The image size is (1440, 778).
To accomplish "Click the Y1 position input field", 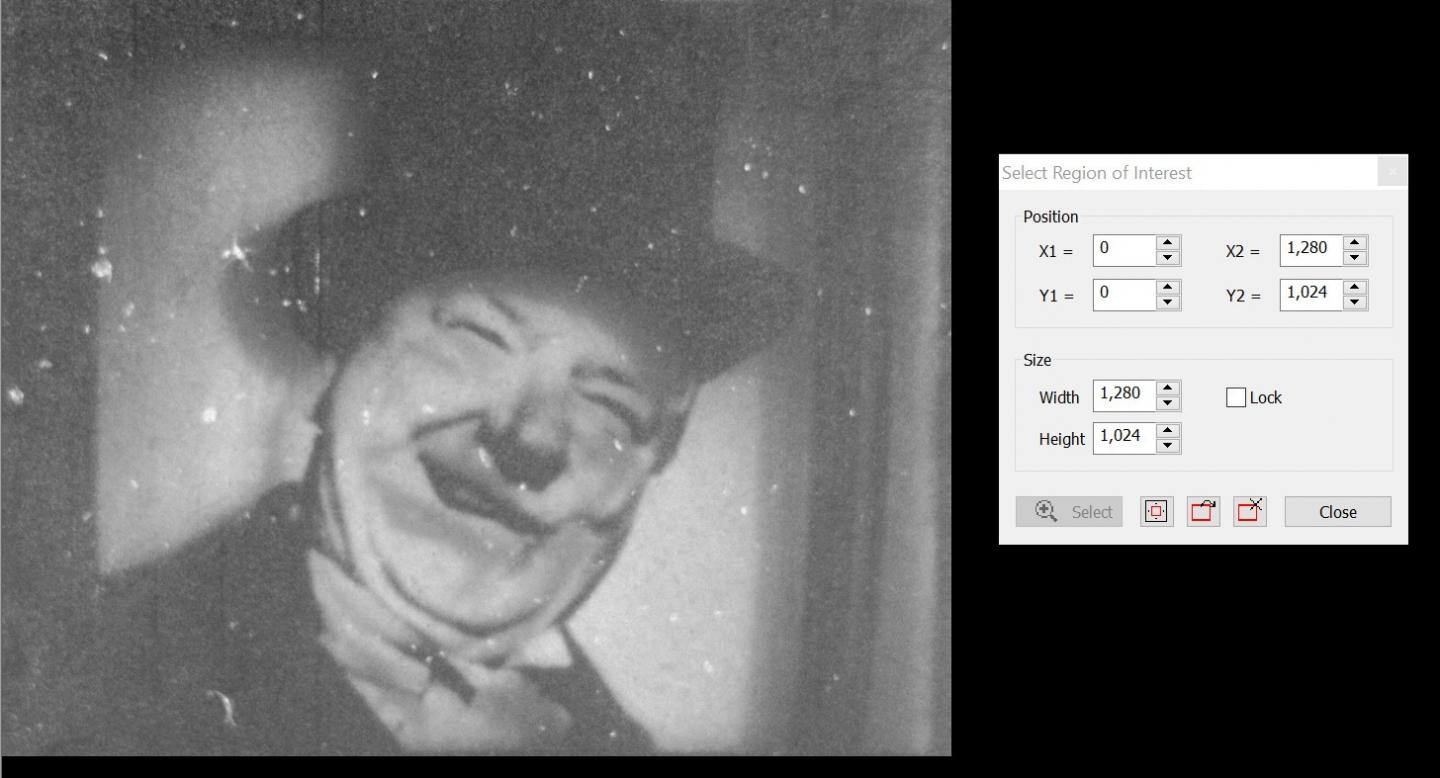I will pos(1125,295).
